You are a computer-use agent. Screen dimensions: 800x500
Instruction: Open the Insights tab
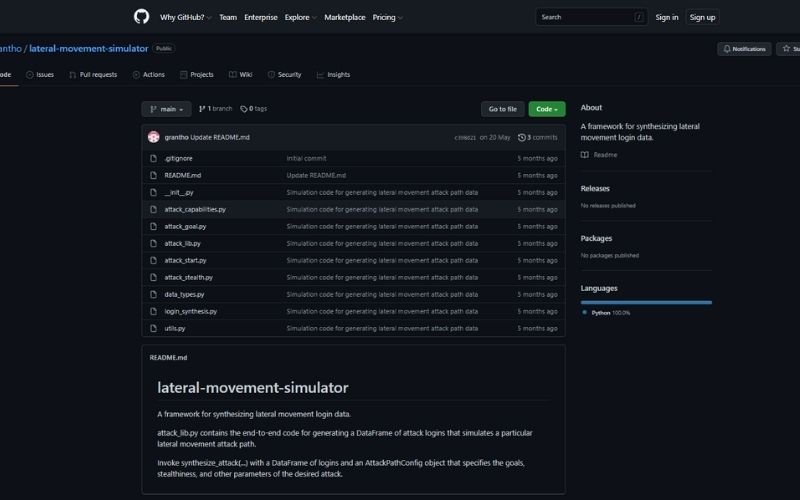pyautogui.click(x=333, y=74)
